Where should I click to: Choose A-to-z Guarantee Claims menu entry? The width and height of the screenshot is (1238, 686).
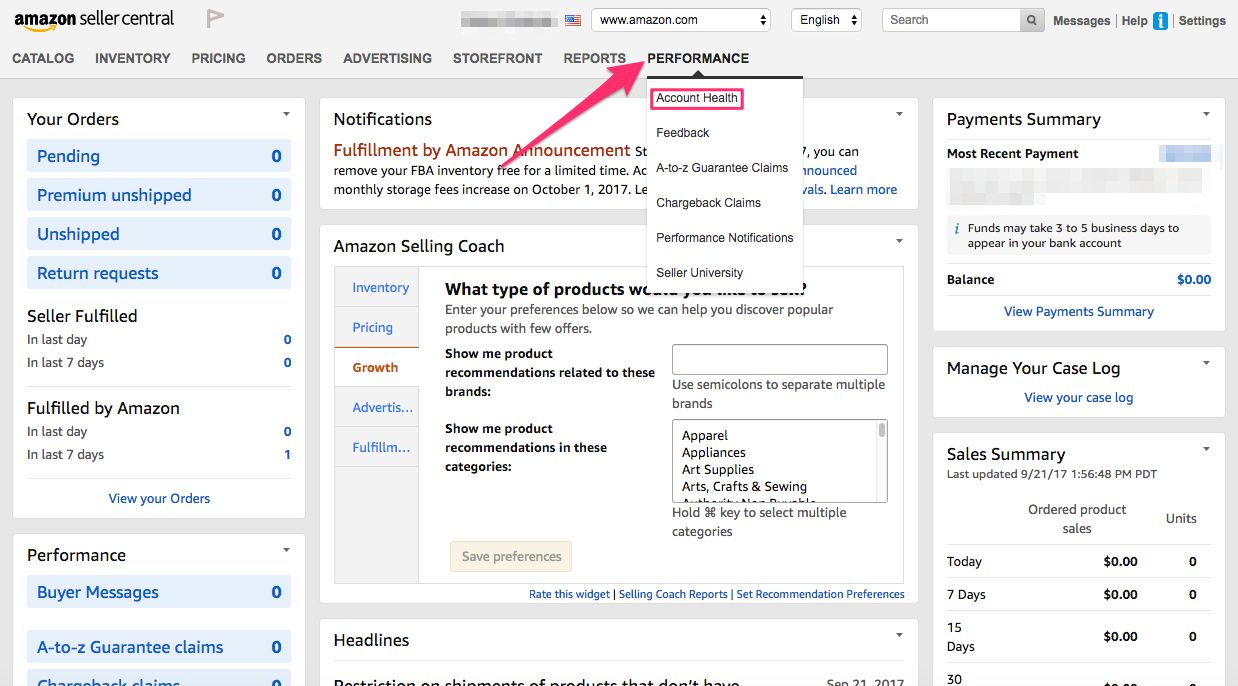click(x=722, y=168)
